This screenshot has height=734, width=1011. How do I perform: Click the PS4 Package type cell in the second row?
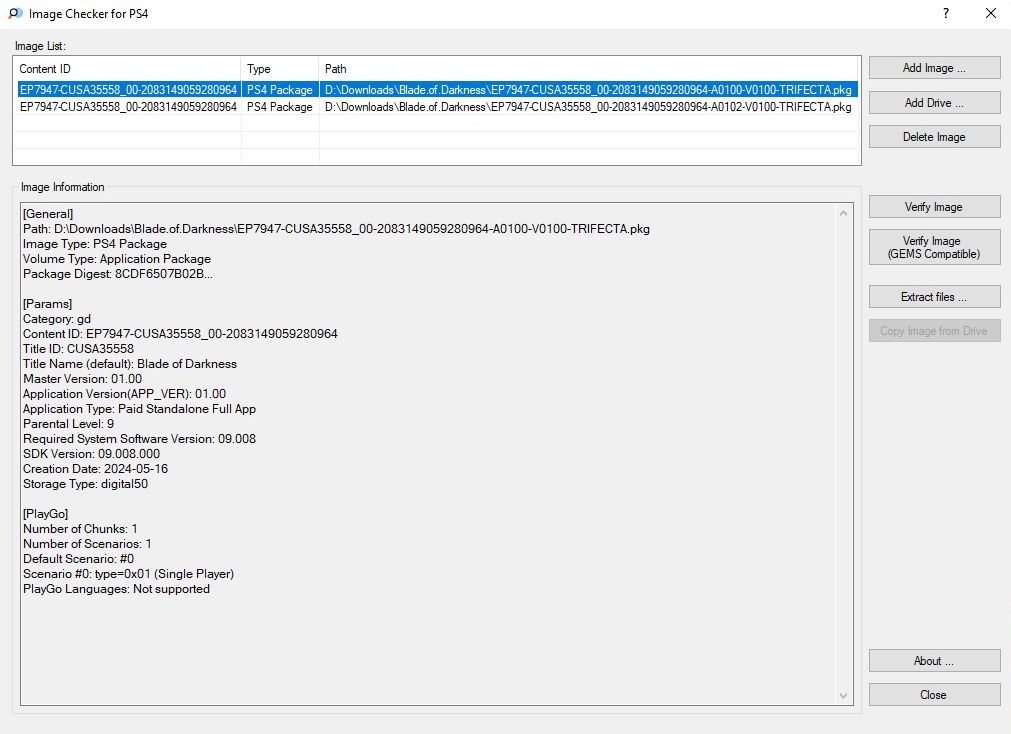click(x=280, y=106)
